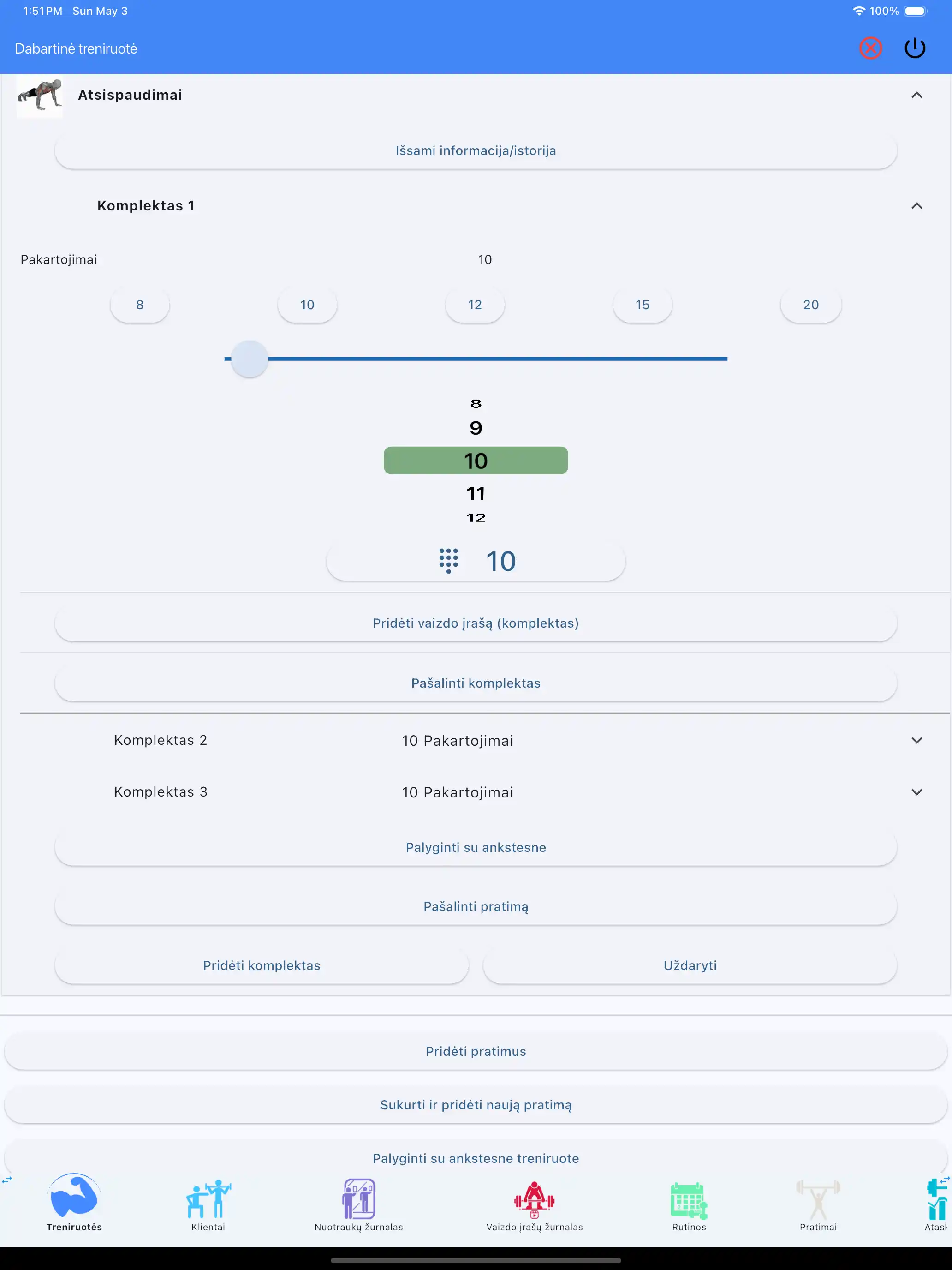Pick 11 in the number wheel

tap(476, 494)
